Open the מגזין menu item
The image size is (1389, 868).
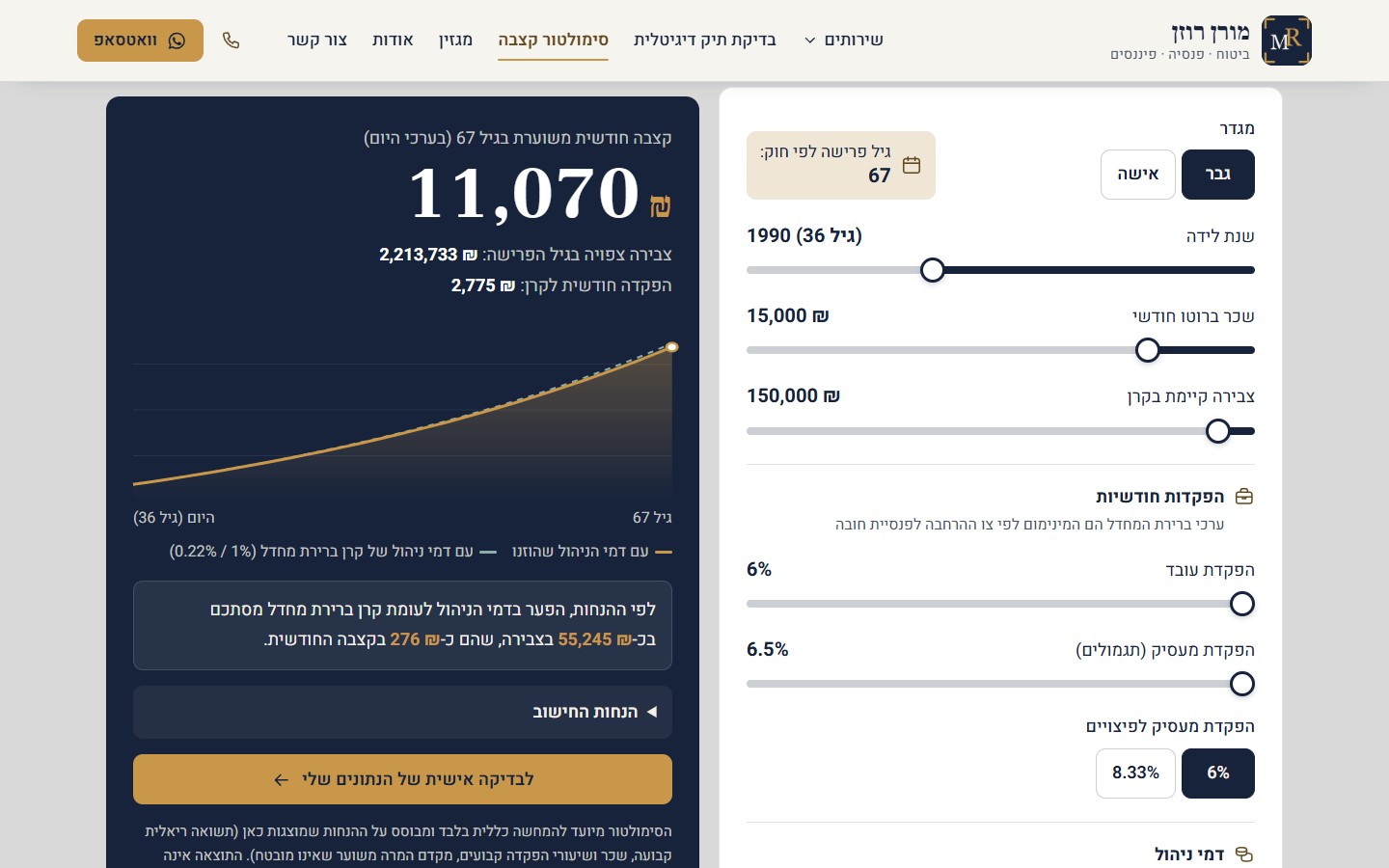point(455,41)
